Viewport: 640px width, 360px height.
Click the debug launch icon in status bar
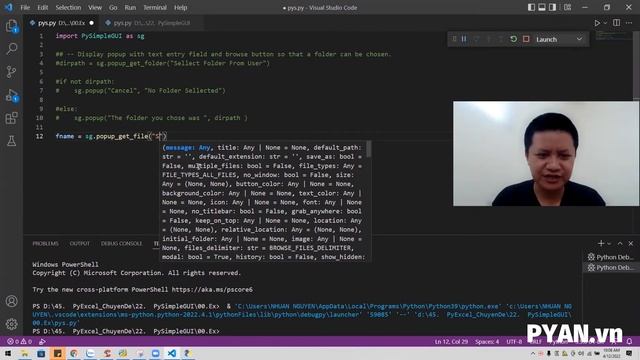42,342
